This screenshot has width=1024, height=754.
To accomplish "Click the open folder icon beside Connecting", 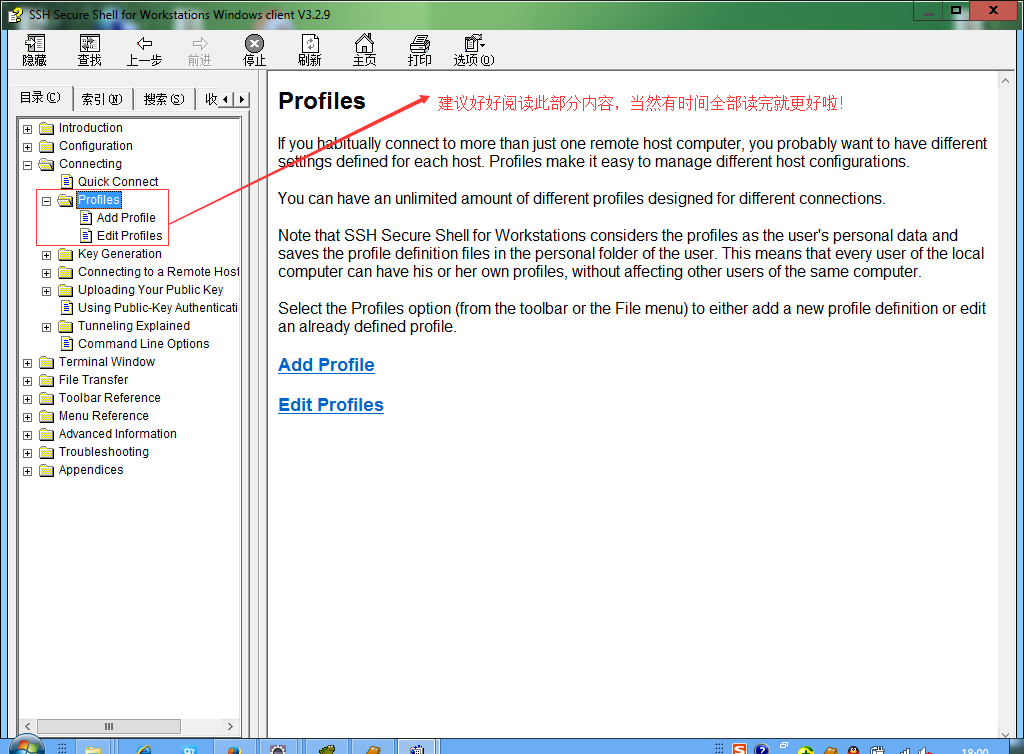I will pyautogui.click(x=46, y=164).
